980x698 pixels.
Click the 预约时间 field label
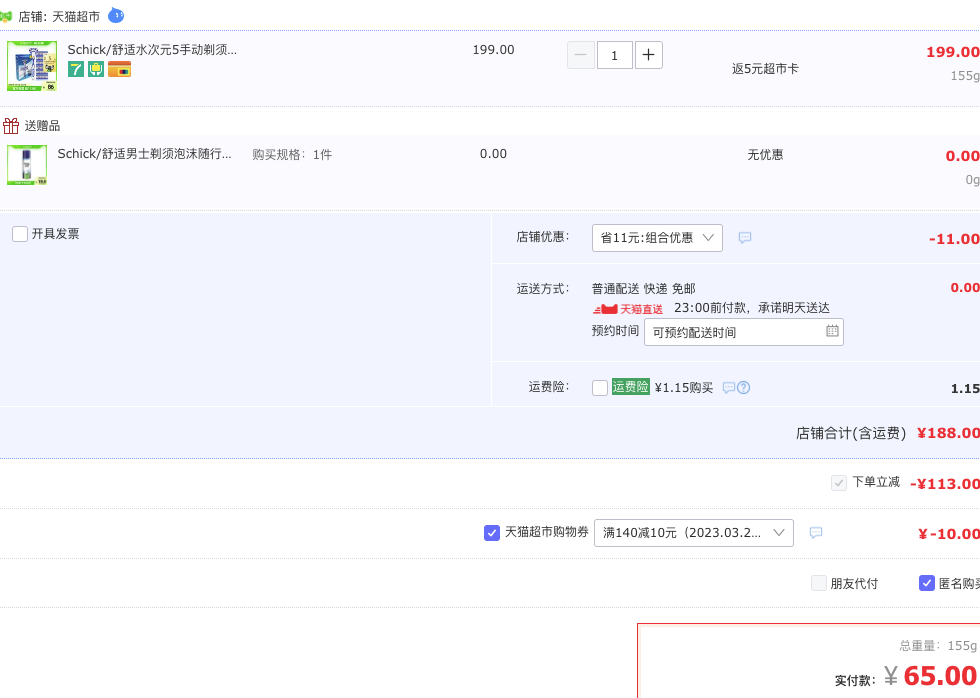coord(615,331)
